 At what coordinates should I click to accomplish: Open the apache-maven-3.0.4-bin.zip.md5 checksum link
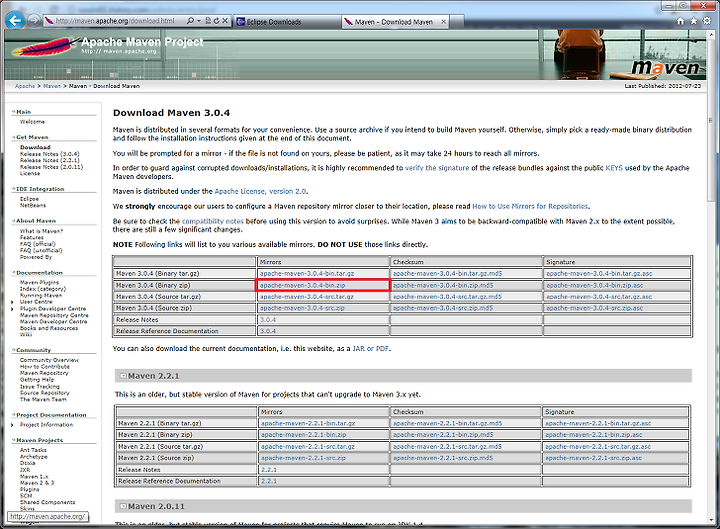(x=443, y=285)
